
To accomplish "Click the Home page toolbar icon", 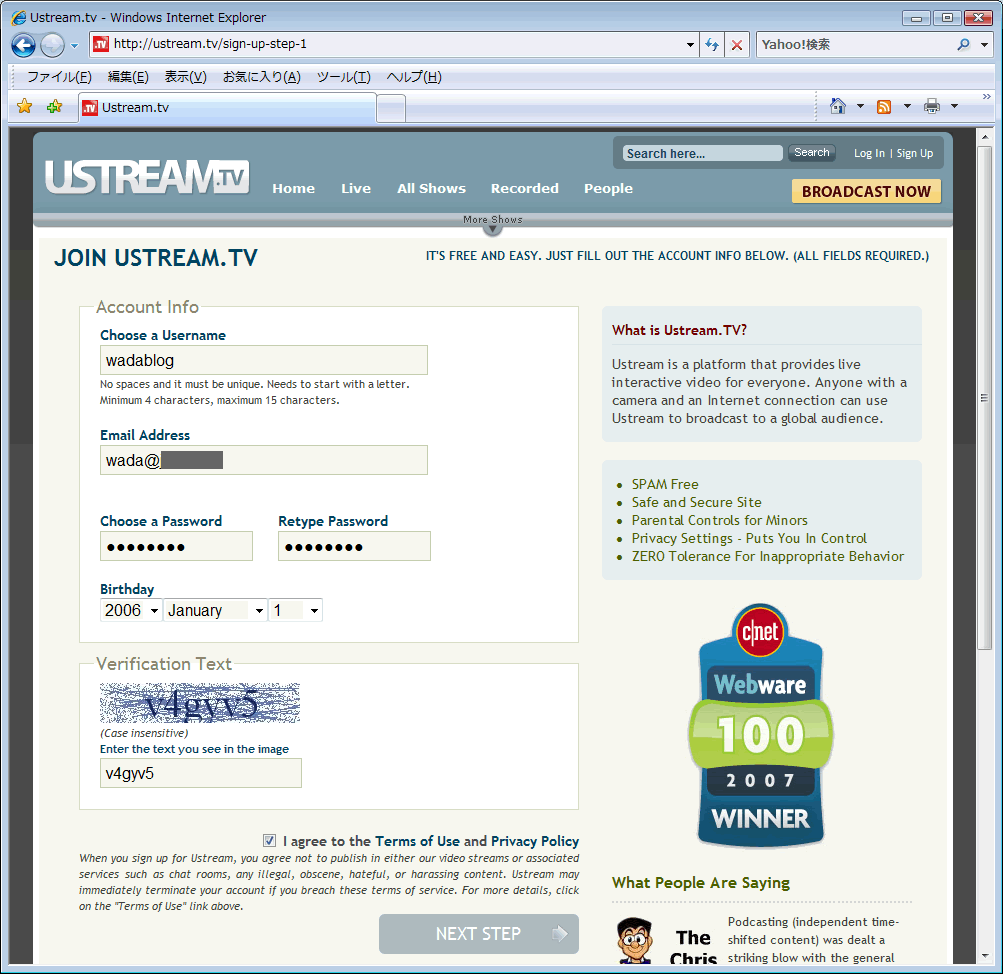I will point(837,107).
